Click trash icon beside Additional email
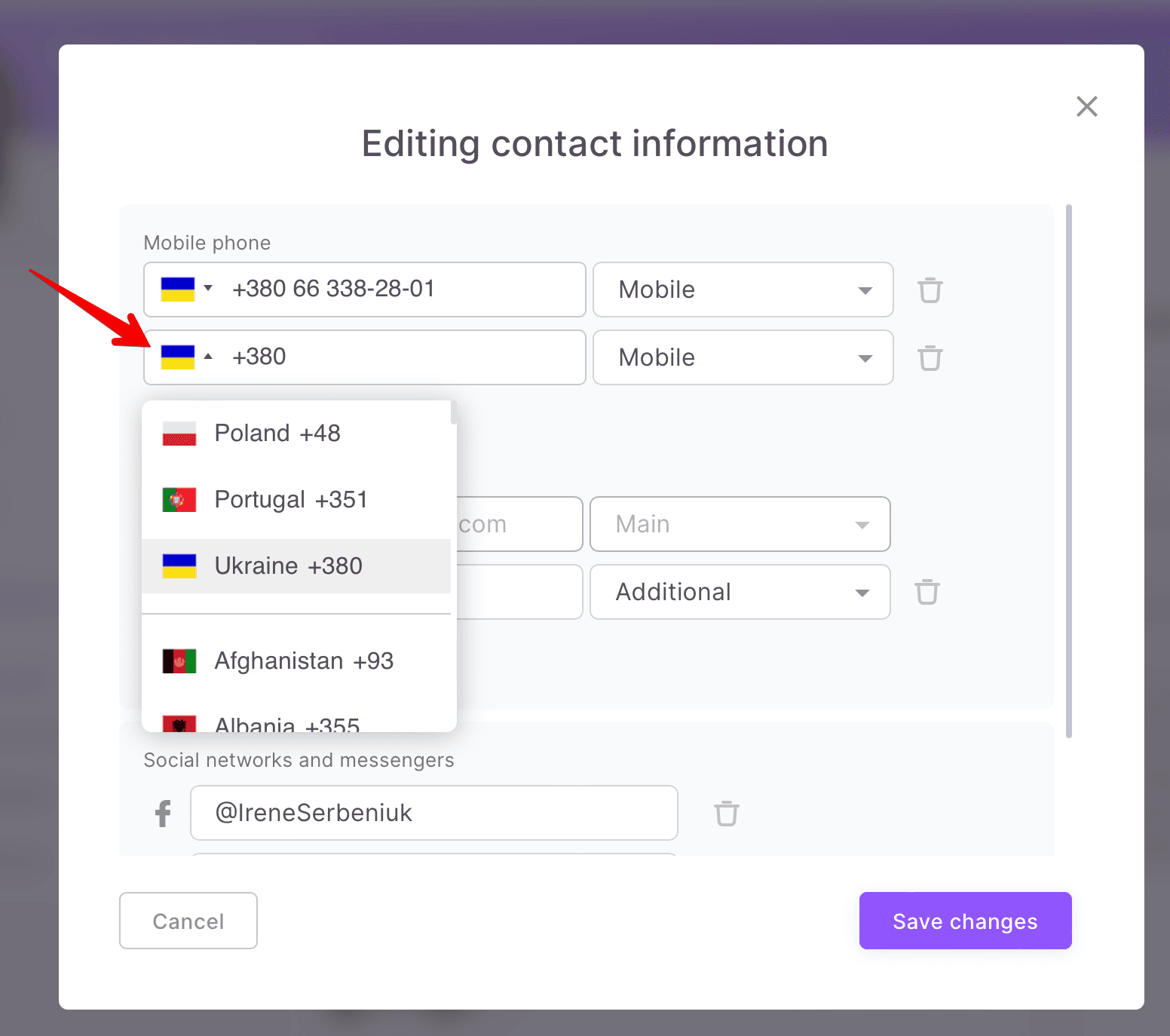 pyautogui.click(x=927, y=593)
